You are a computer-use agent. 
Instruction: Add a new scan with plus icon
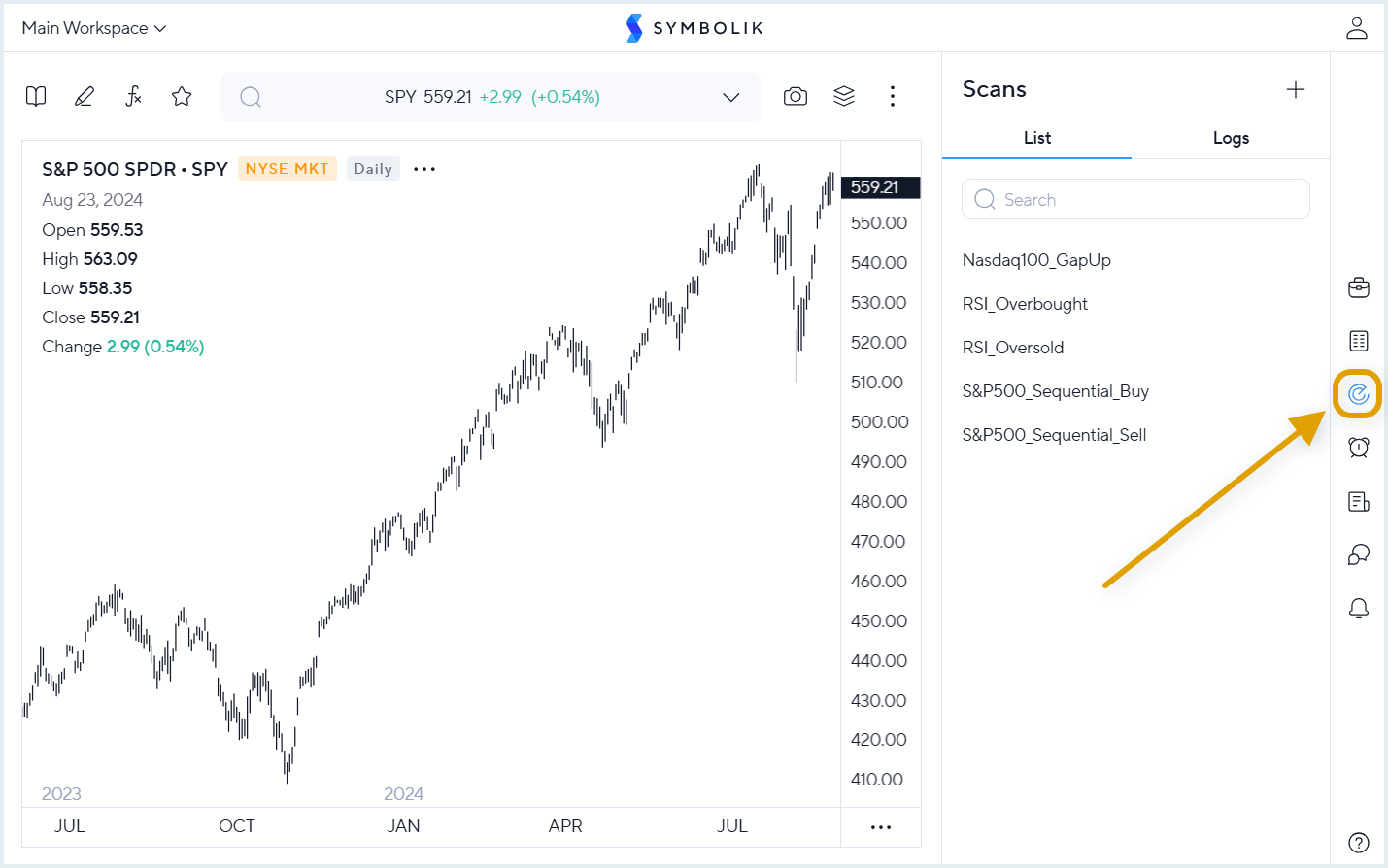[1296, 89]
